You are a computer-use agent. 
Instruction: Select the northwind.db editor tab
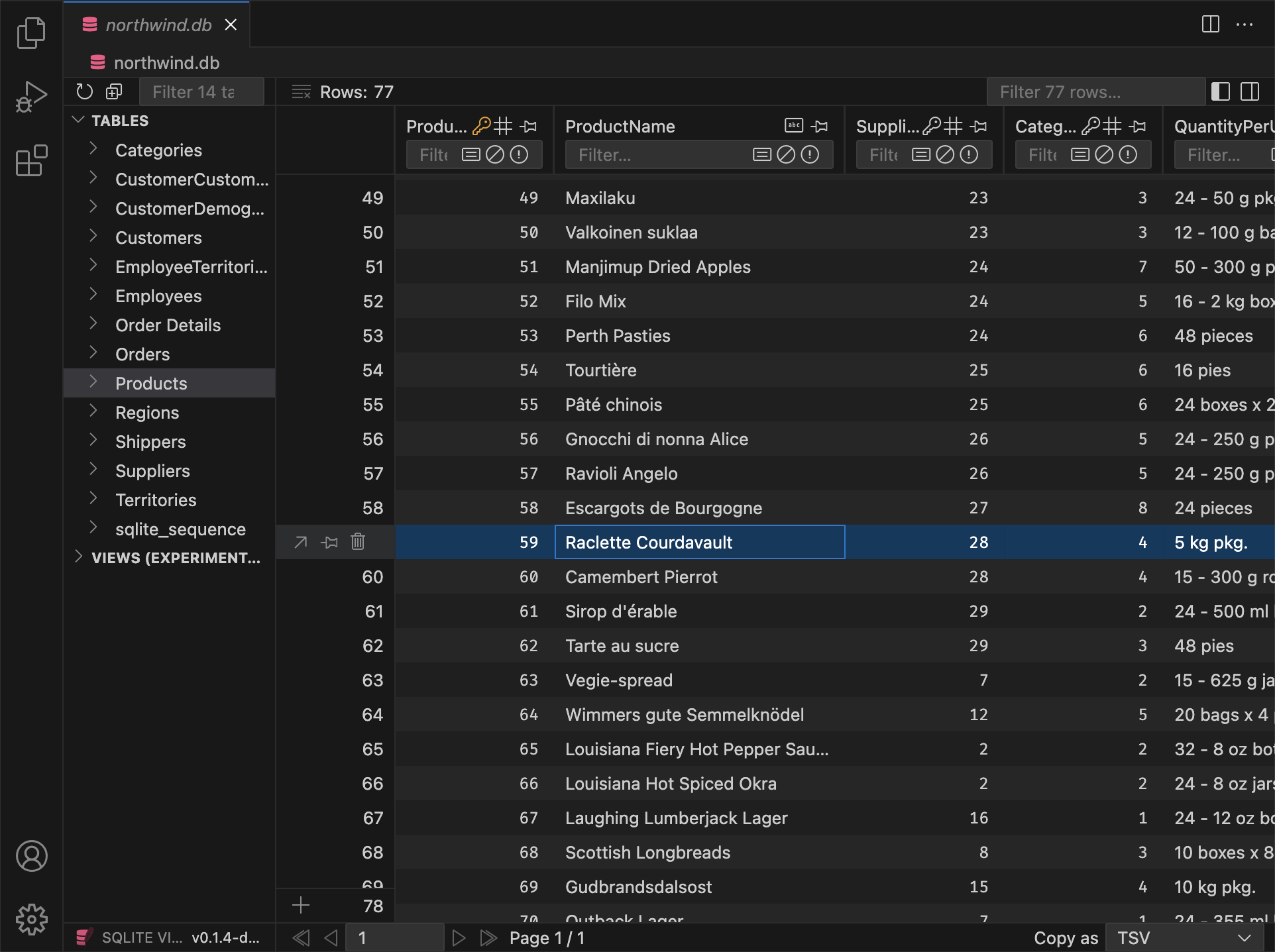coord(159,25)
